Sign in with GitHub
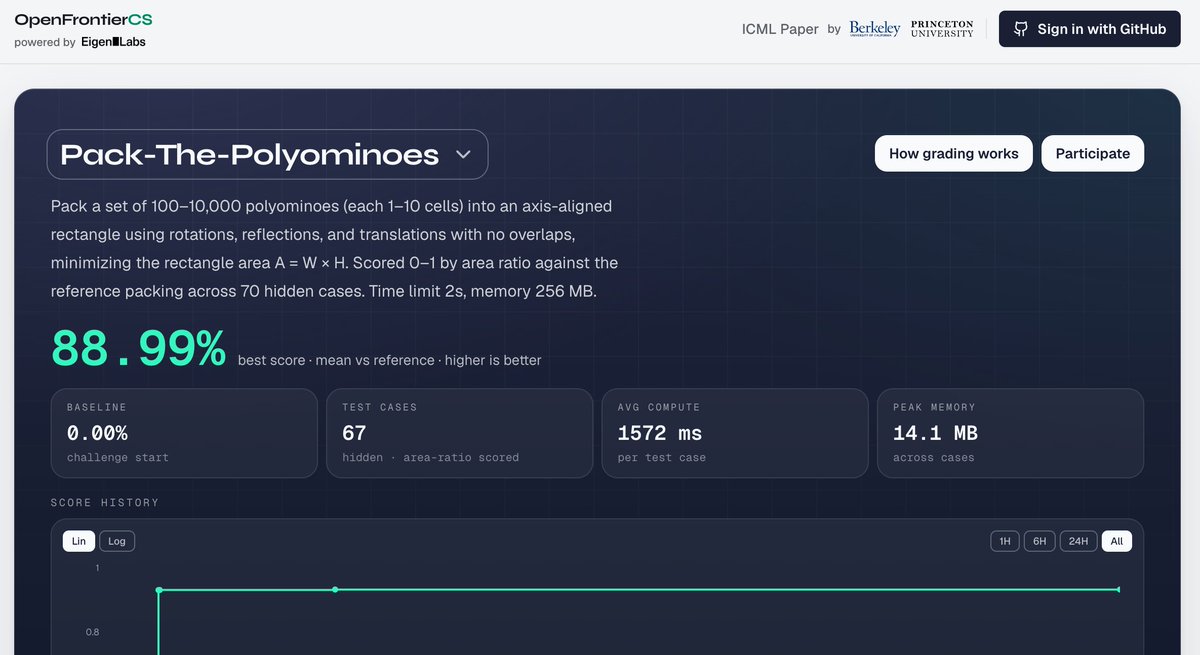The width and height of the screenshot is (1200, 655). pyautogui.click(x=1090, y=29)
